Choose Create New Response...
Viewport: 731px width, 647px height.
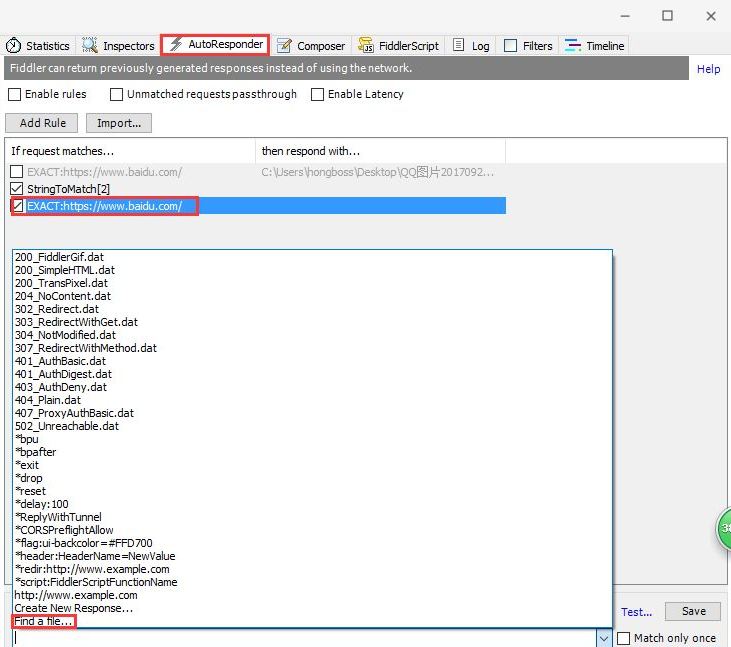tap(311, 608)
